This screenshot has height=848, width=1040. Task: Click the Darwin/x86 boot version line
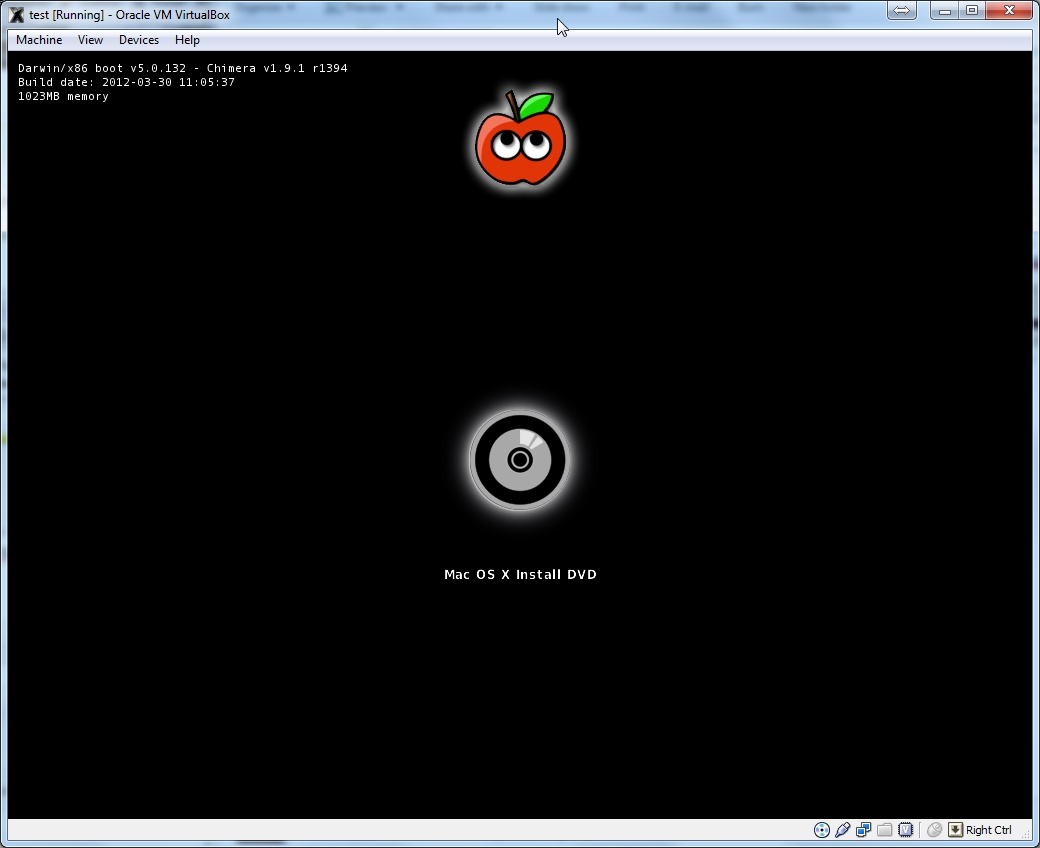182,68
